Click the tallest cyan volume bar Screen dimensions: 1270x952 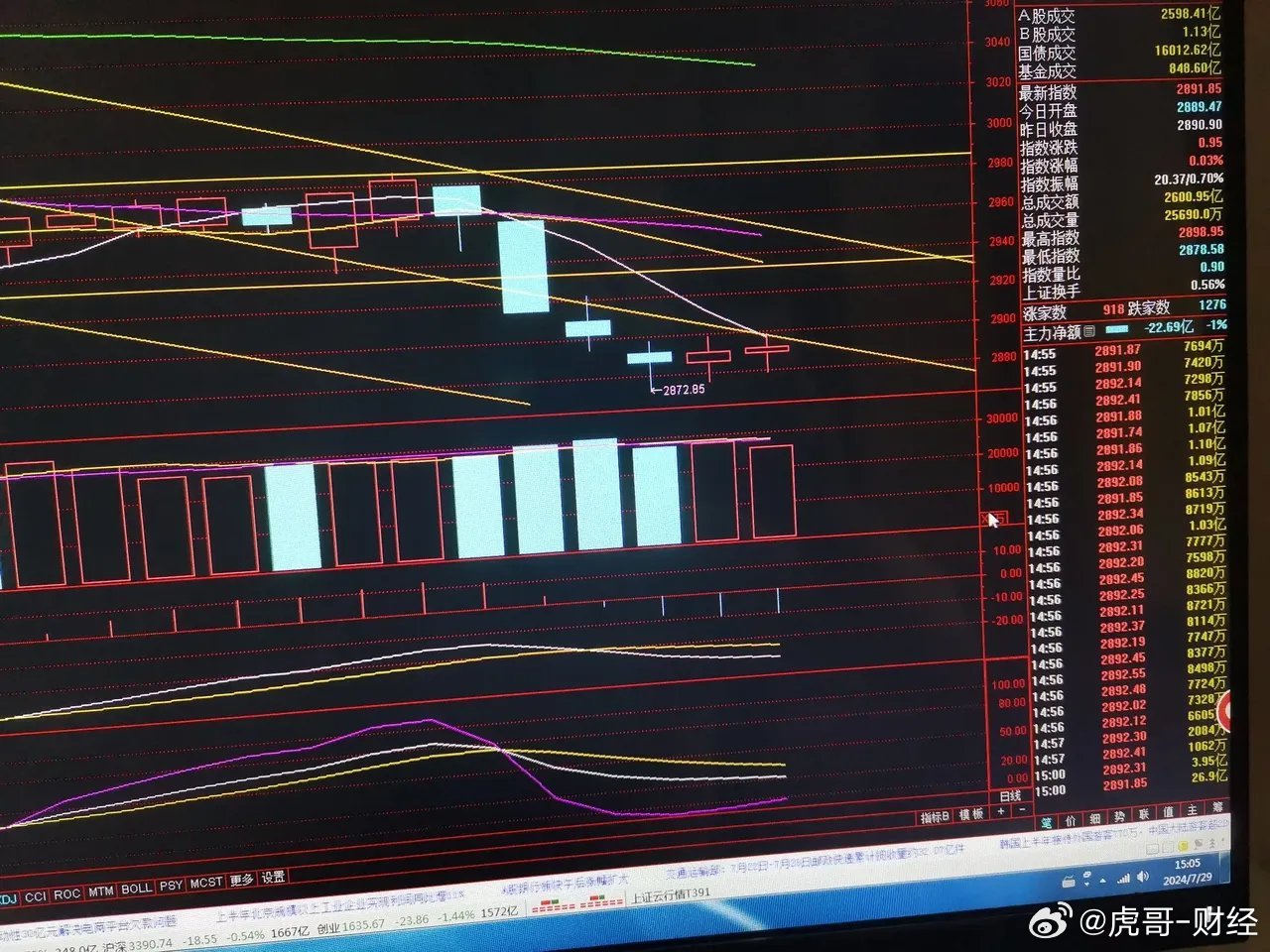point(598,495)
